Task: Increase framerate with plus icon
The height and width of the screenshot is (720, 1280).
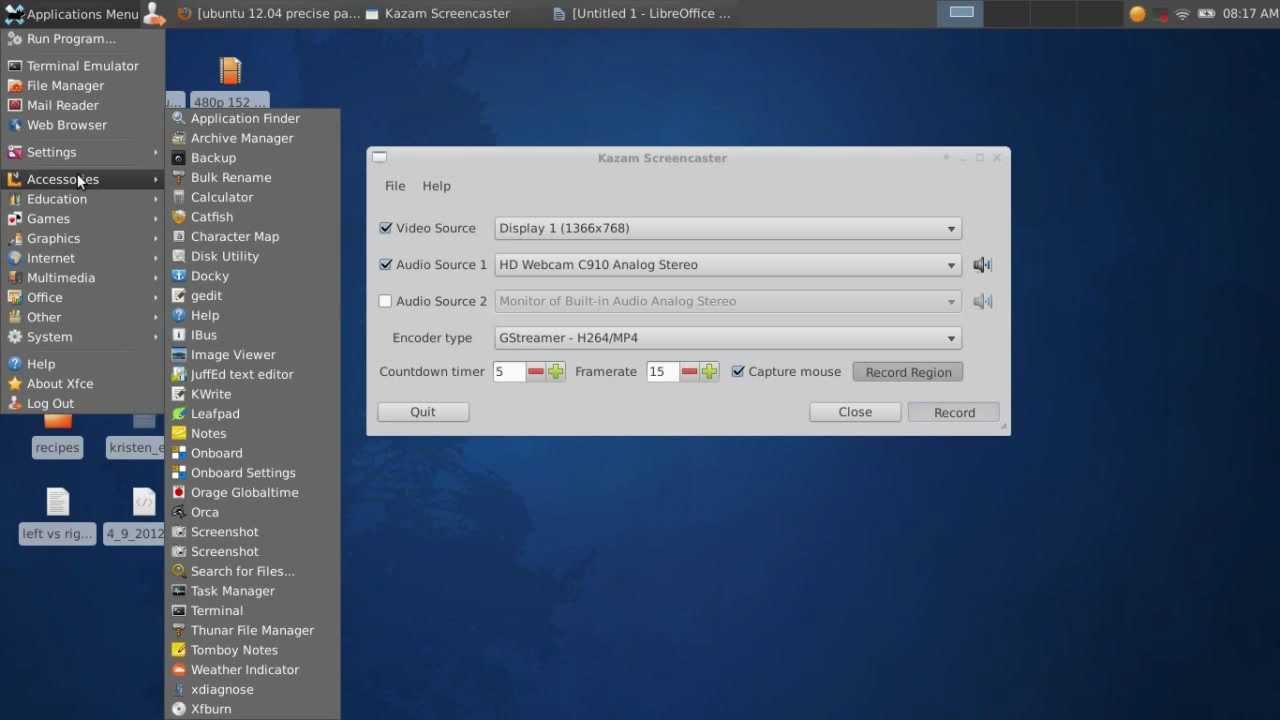Action: 709,372
